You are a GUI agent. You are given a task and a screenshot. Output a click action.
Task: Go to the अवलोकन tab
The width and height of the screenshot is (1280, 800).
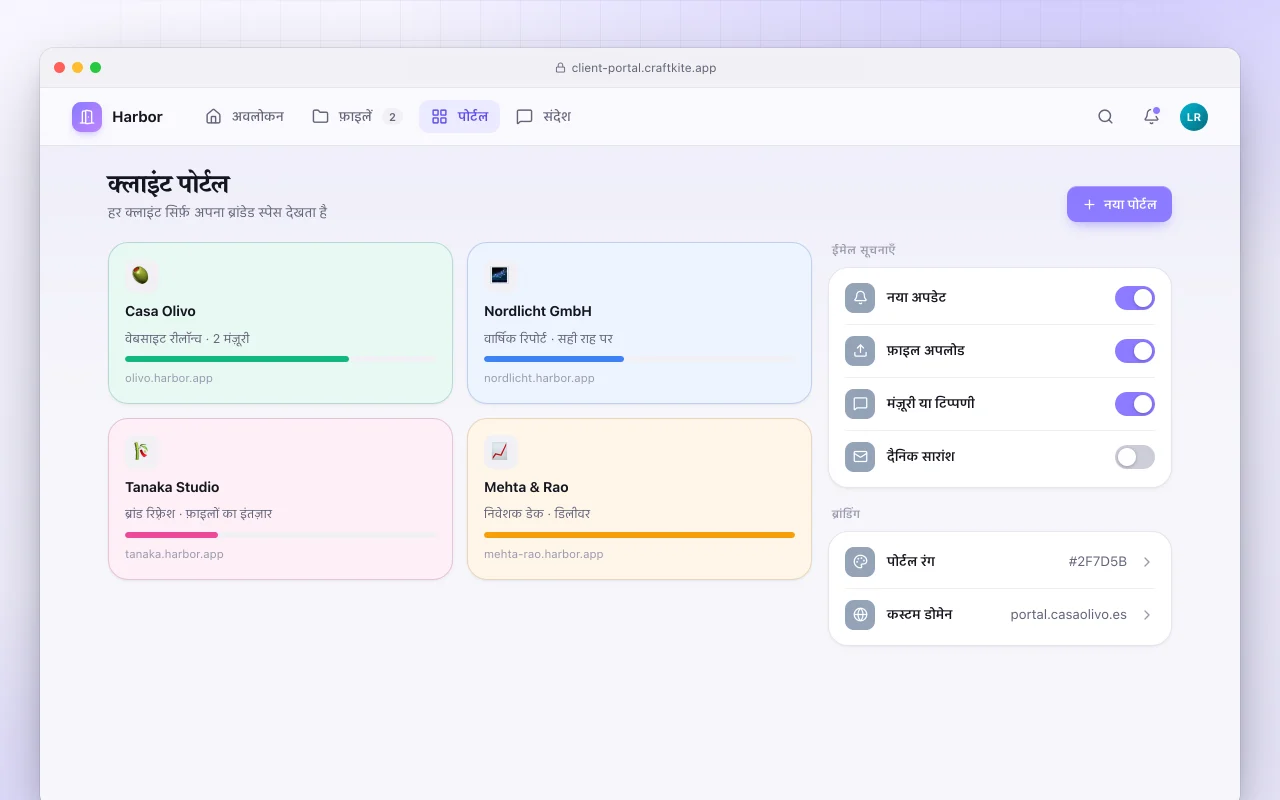click(244, 117)
